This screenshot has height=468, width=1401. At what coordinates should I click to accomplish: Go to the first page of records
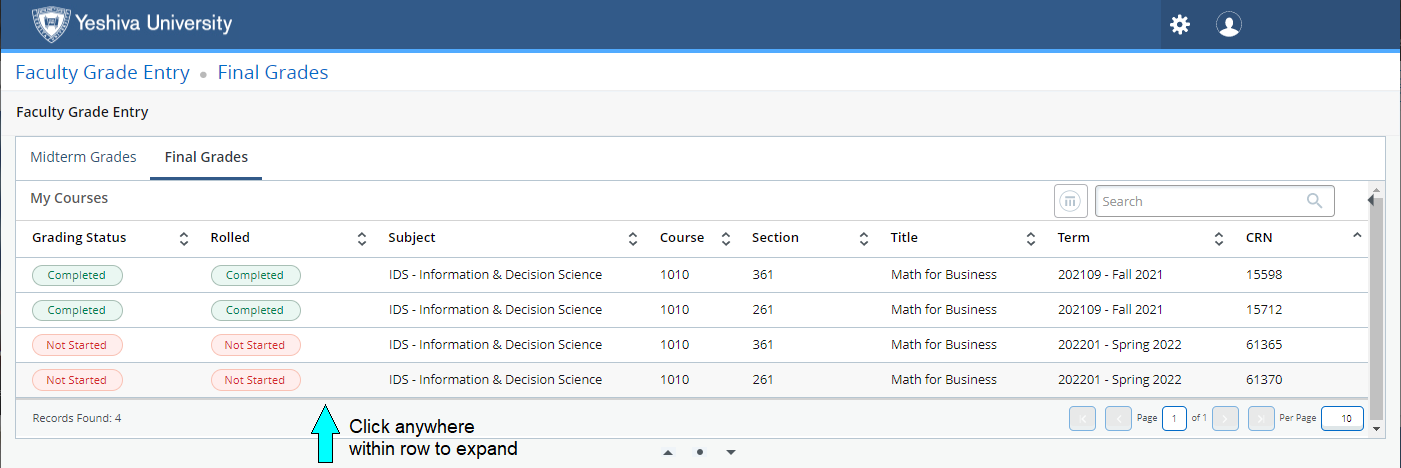[1082, 418]
